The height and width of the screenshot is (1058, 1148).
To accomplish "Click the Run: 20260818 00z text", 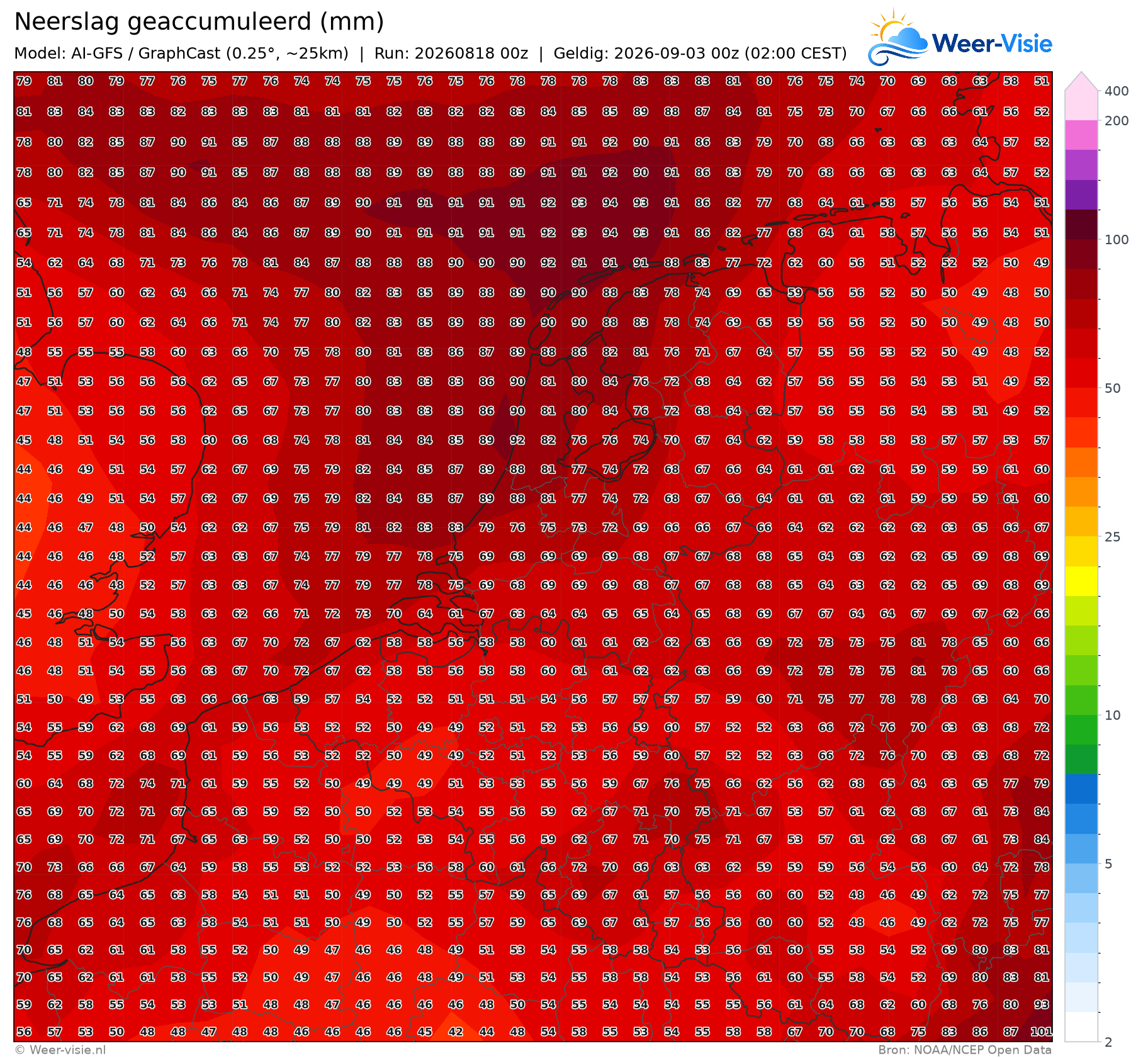I will [x=451, y=53].
